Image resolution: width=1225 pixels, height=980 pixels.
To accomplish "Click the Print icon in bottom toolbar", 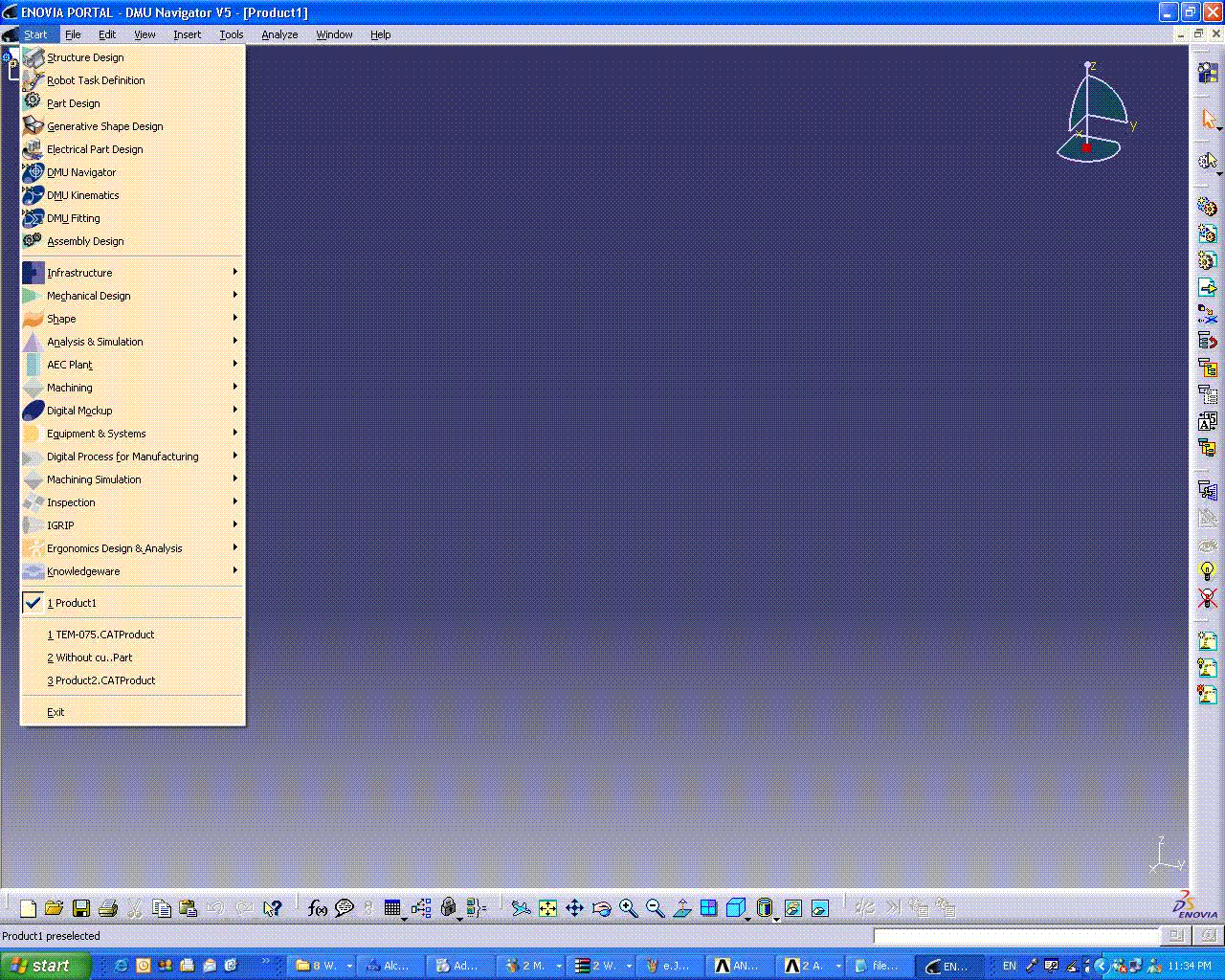I will pyautogui.click(x=108, y=908).
